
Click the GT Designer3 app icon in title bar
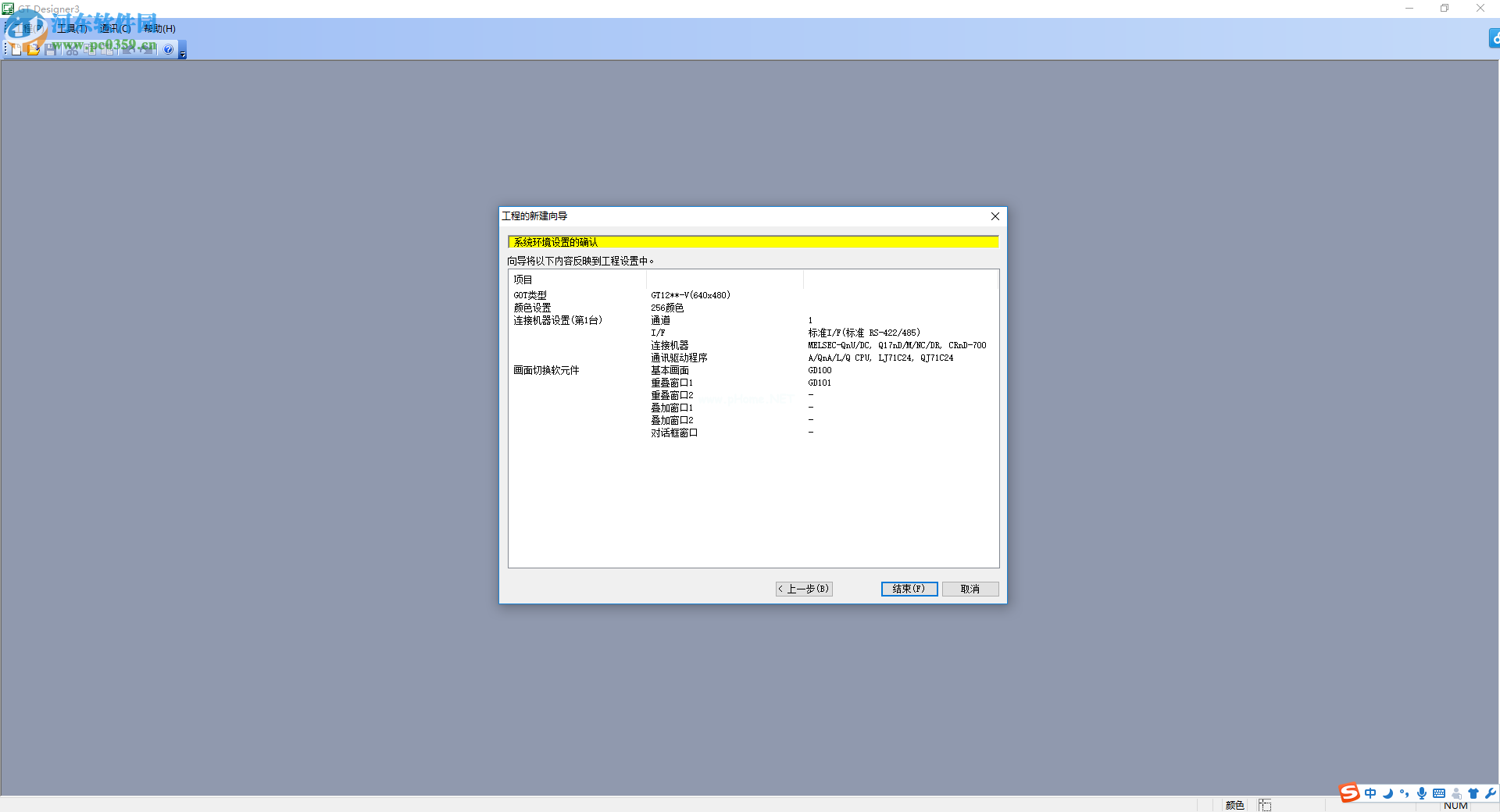click(x=8, y=9)
